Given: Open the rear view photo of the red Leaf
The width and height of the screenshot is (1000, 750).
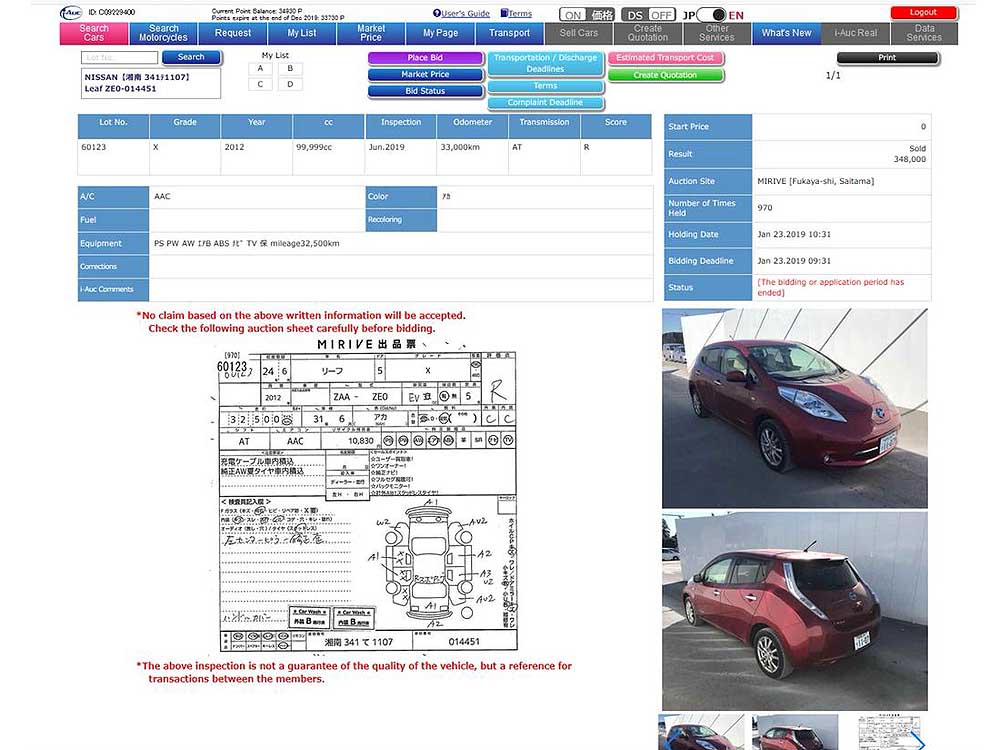Looking at the screenshot, I should (795, 611).
